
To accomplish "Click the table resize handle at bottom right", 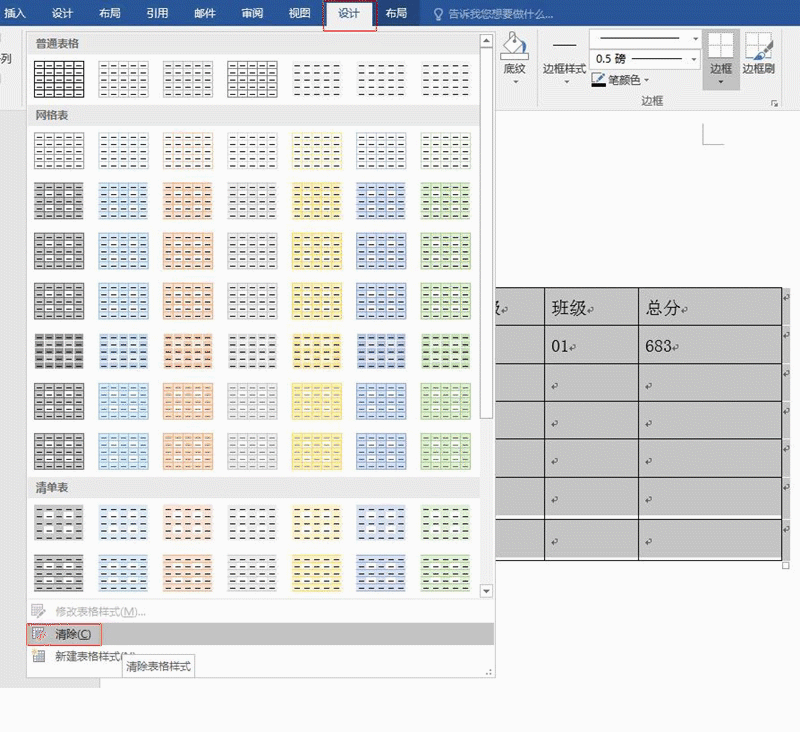I will (786, 566).
